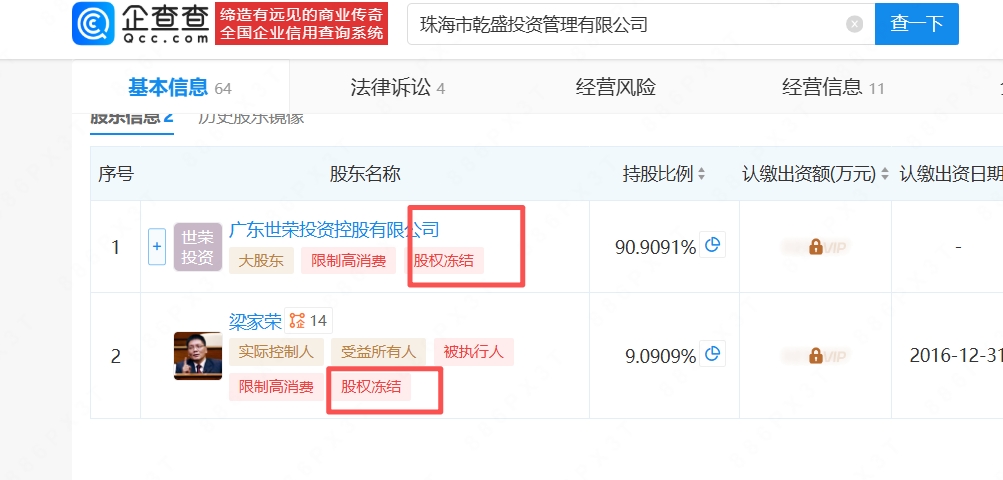The image size is (1003, 480).
Task: Open the 基本信息 tab
Action: click(180, 88)
